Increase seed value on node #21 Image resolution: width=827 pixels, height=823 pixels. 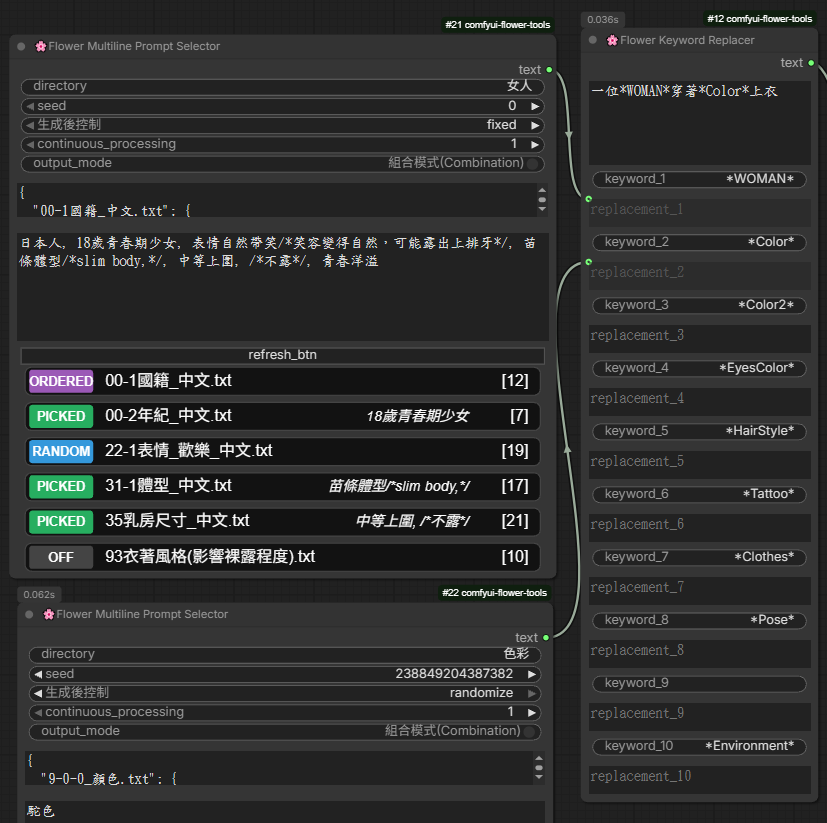pyautogui.click(x=535, y=106)
